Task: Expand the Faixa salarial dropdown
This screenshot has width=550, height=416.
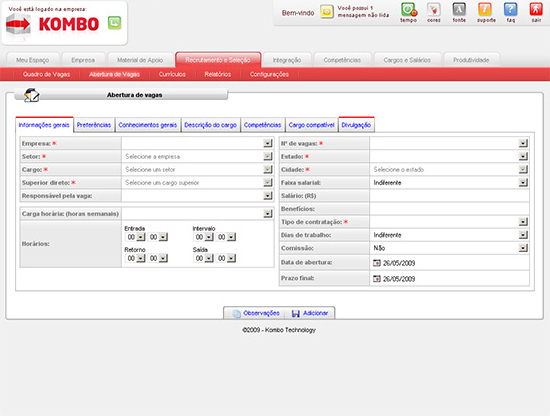Action: coord(523,182)
